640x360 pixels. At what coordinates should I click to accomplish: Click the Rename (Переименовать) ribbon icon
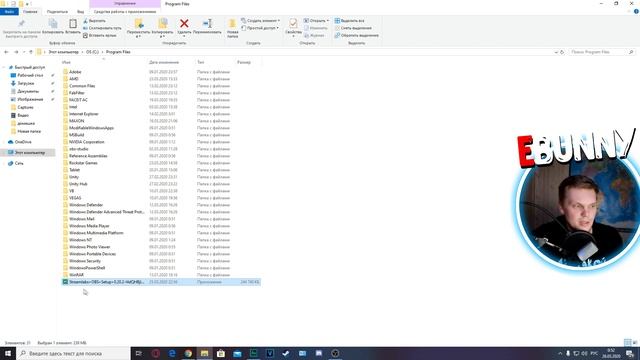pyautogui.click(x=207, y=24)
